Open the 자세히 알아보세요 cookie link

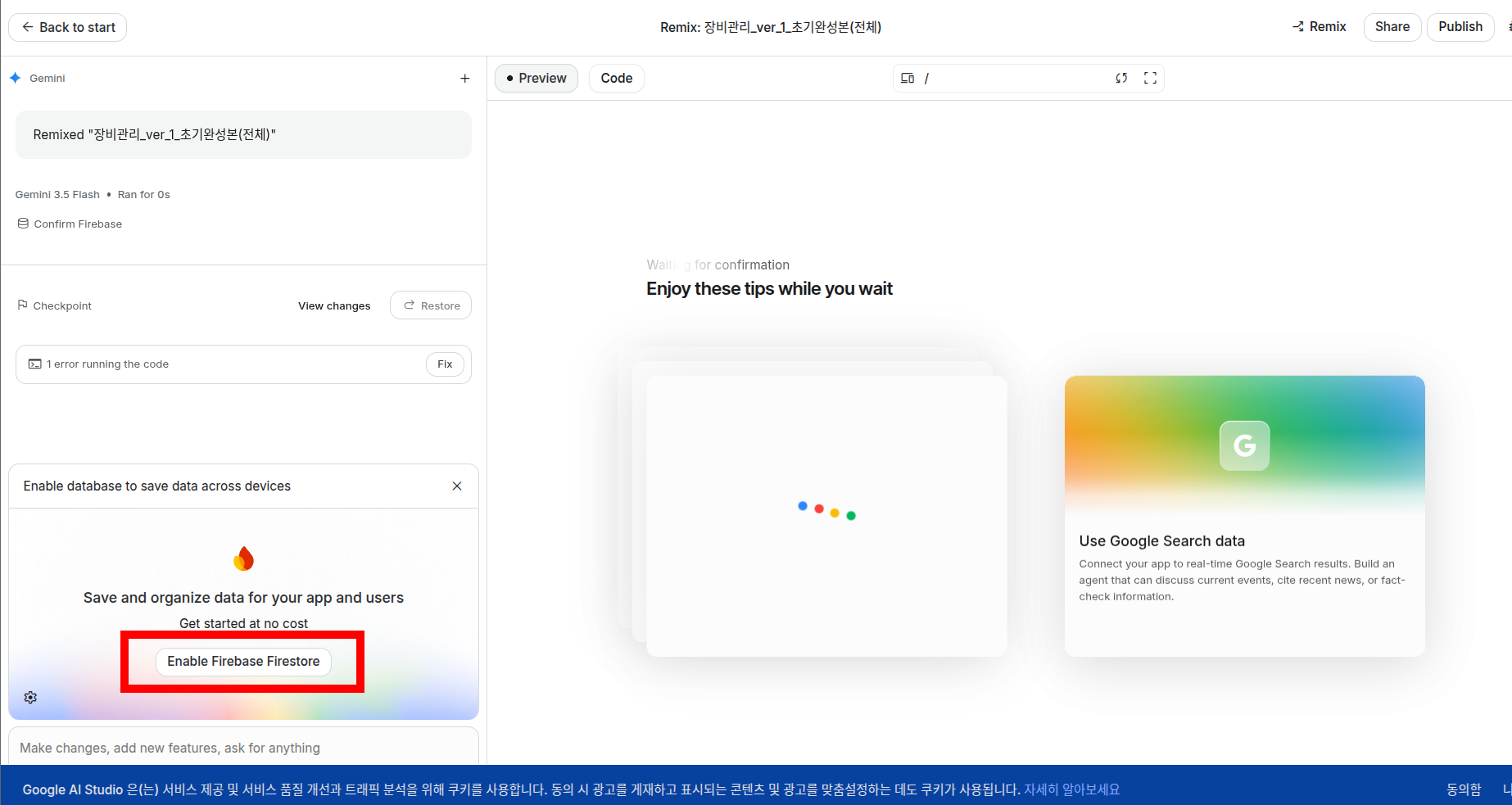point(1071,789)
